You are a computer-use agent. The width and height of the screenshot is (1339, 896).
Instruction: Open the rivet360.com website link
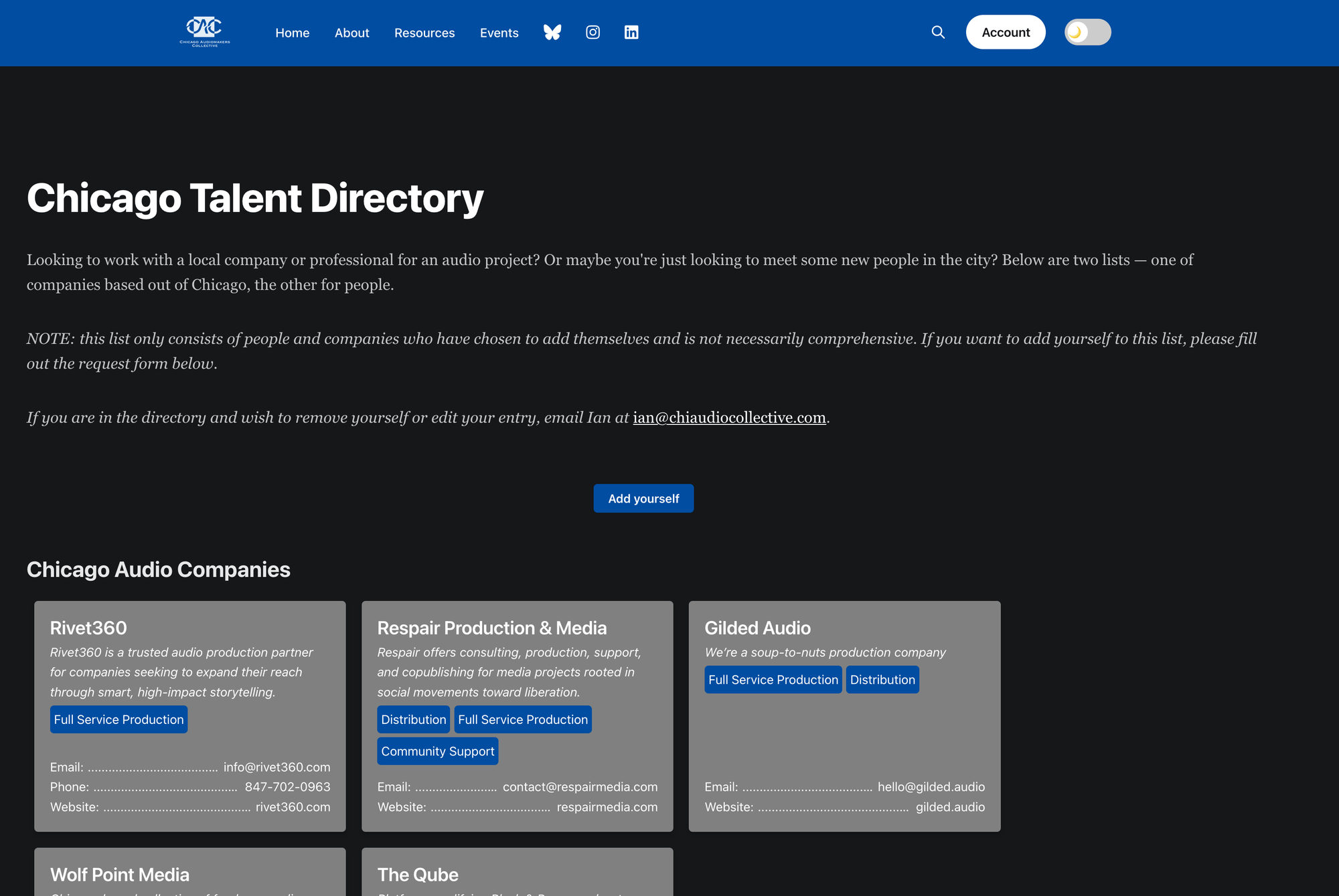pyautogui.click(x=293, y=807)
